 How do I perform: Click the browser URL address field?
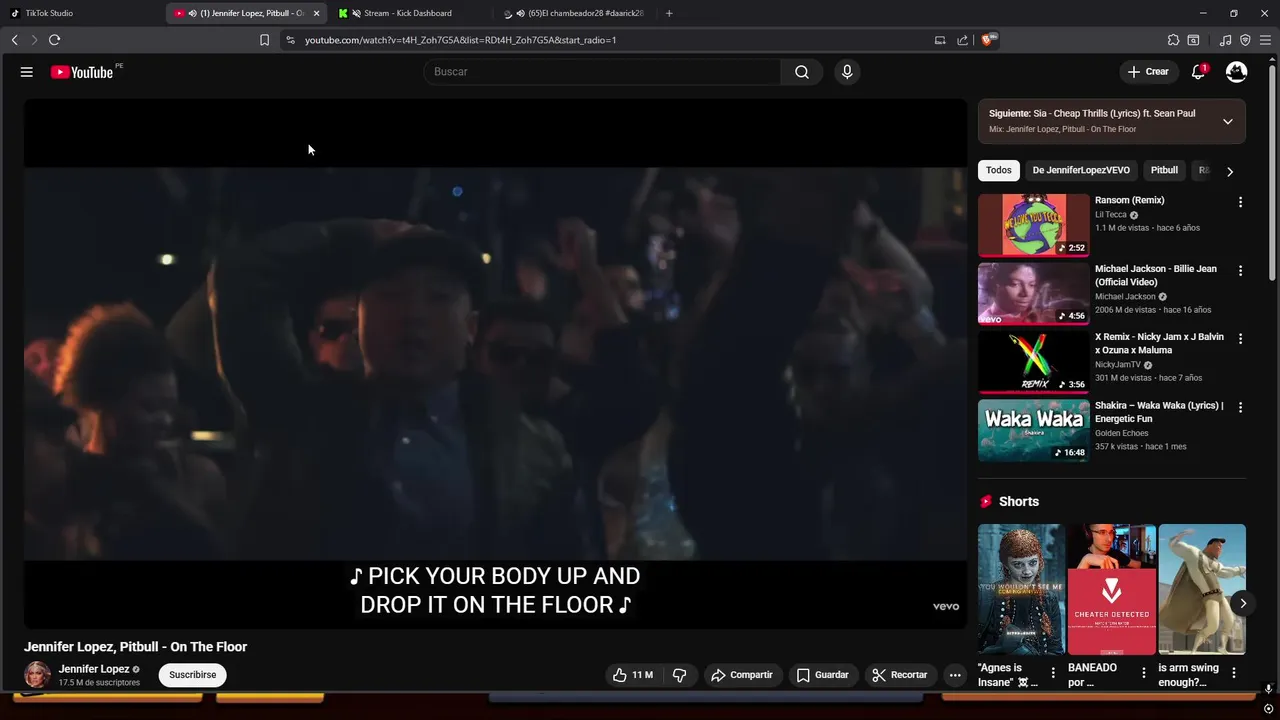[x=610, y=40]
